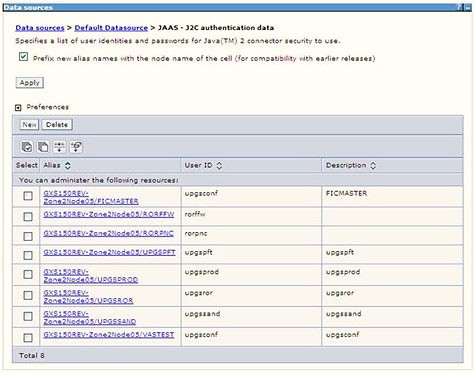This screenshot has height=372, width=475.
Task: Toggle Prefix new alias names checkbox
Action: (x=23, y=57)
